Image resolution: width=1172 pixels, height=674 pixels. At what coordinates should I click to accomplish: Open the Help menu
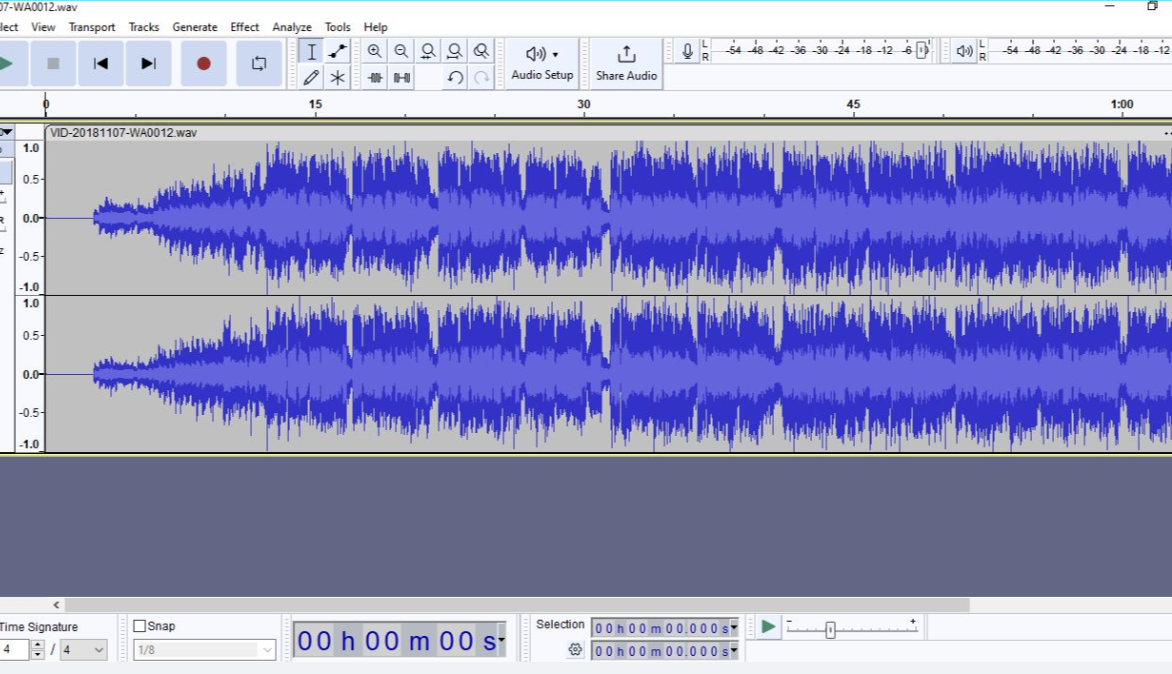click(x=375, y=27)
